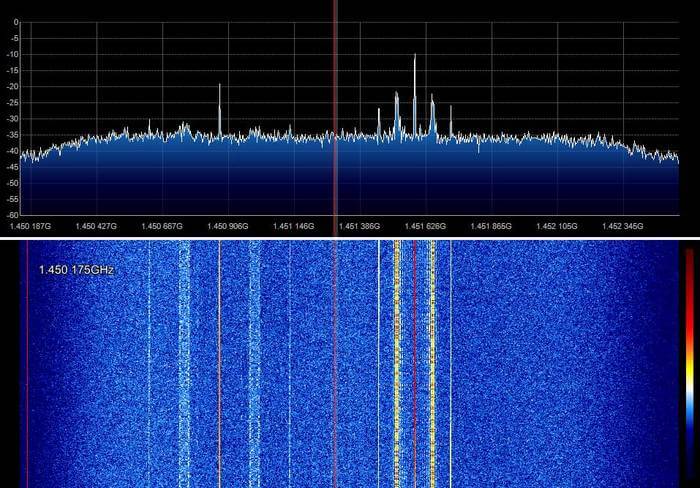Click the -40 dB level label
The image size is (700, 488).
click(x=13, y=151)
